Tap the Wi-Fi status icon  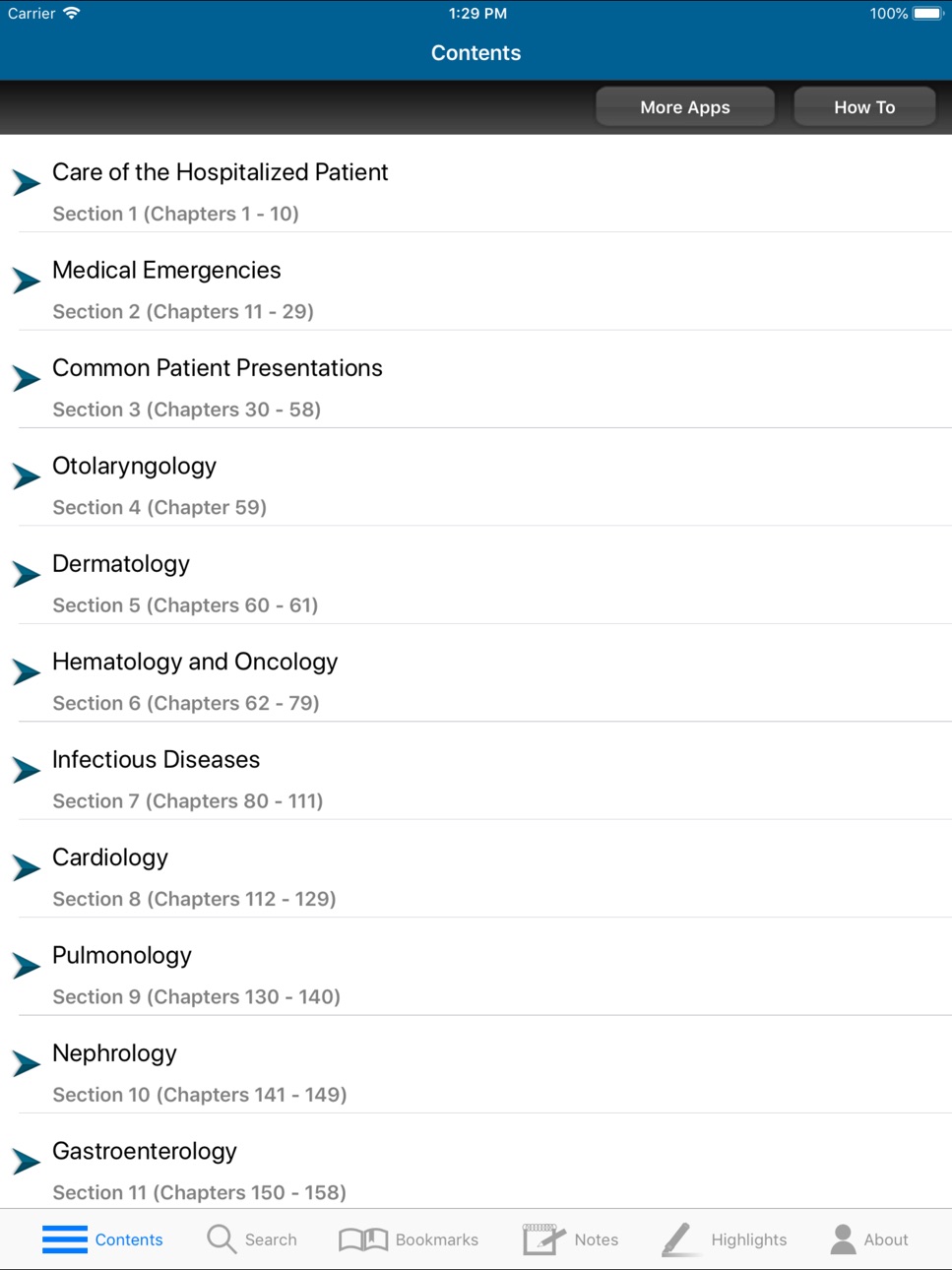[72, 14]
